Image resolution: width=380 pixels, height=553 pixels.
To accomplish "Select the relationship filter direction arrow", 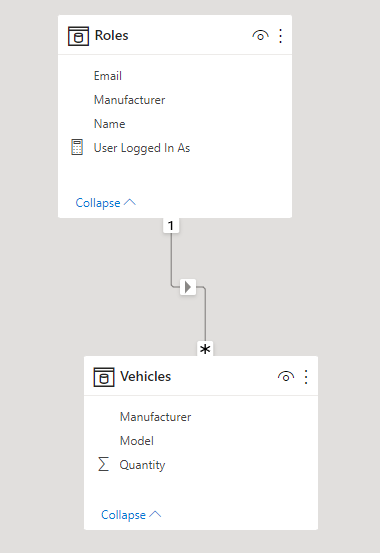I will point(188,287).
